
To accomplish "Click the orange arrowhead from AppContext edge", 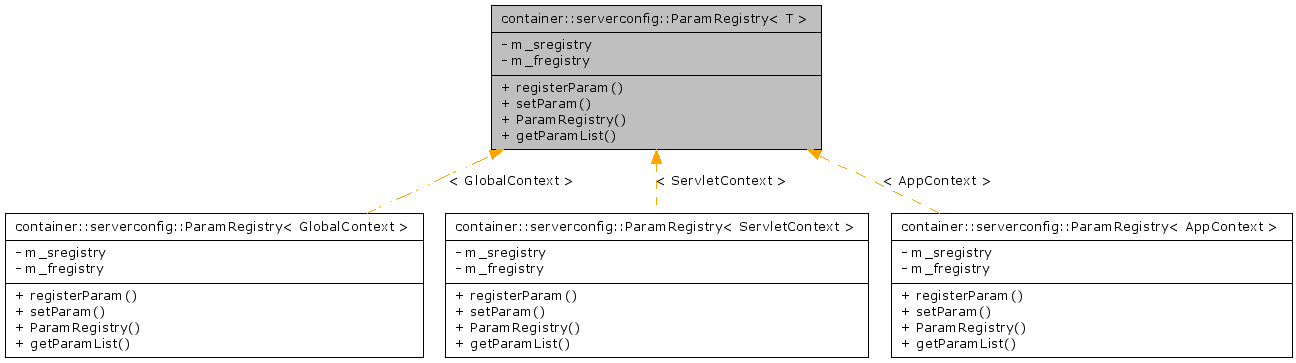I will point(815,155).
